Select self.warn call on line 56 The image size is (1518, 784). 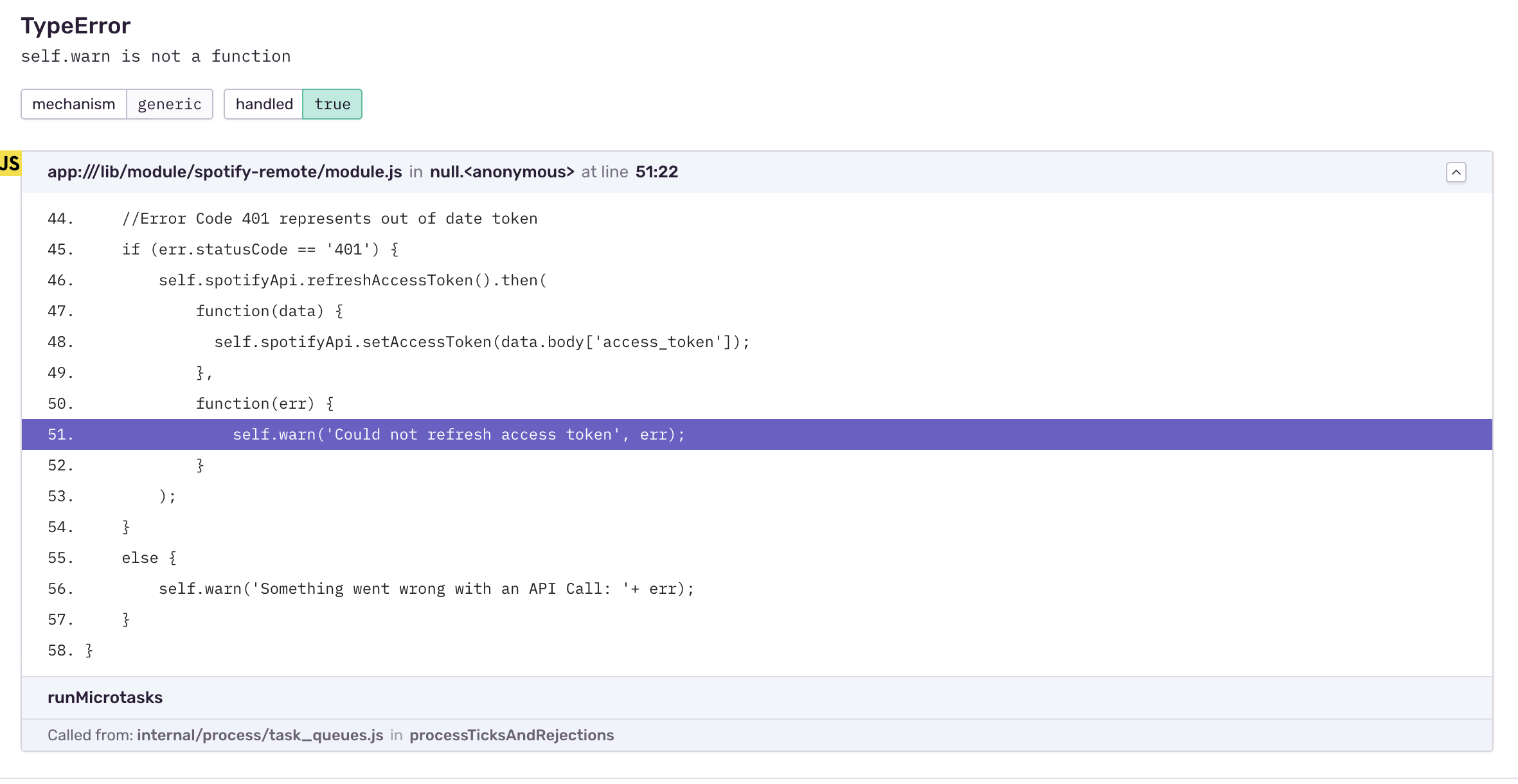pyautogui.click(x=426, y=588)
